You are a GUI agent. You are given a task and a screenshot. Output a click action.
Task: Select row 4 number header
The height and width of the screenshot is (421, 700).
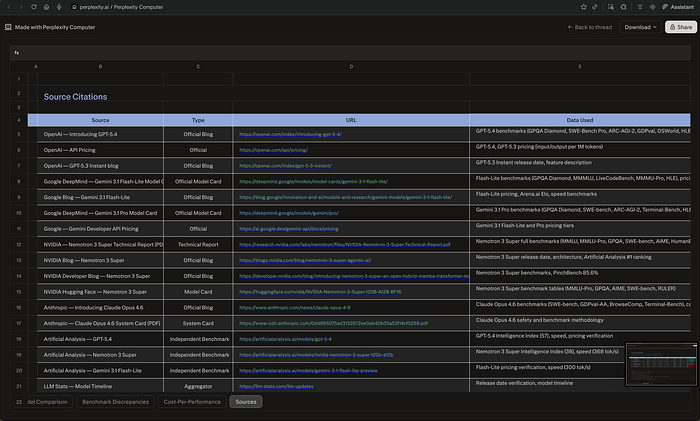[19, 120]
